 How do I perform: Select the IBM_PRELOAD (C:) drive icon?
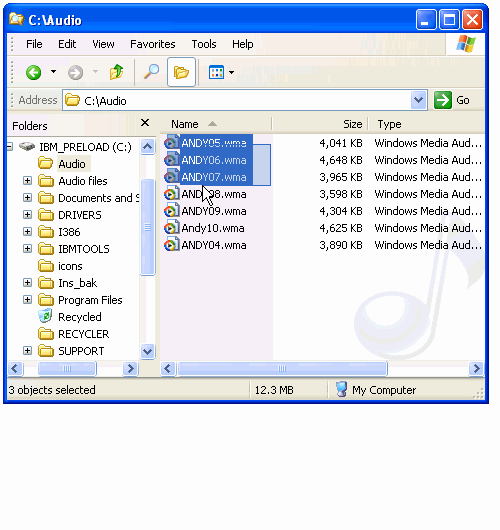[27, 147]
